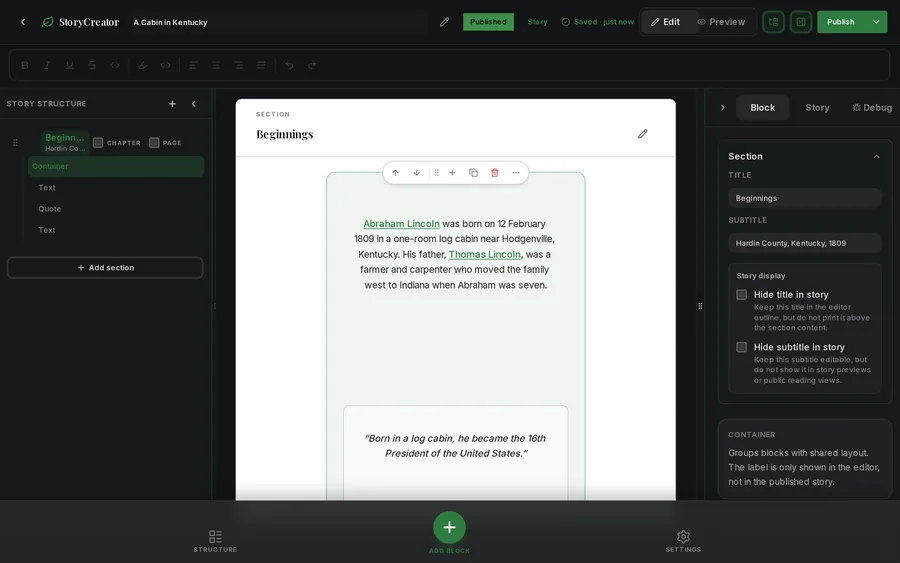The width and height of the screenshot is (900, 563).
Task: Select the Beginnings section in structure tree
Action: tap(65, 142)
